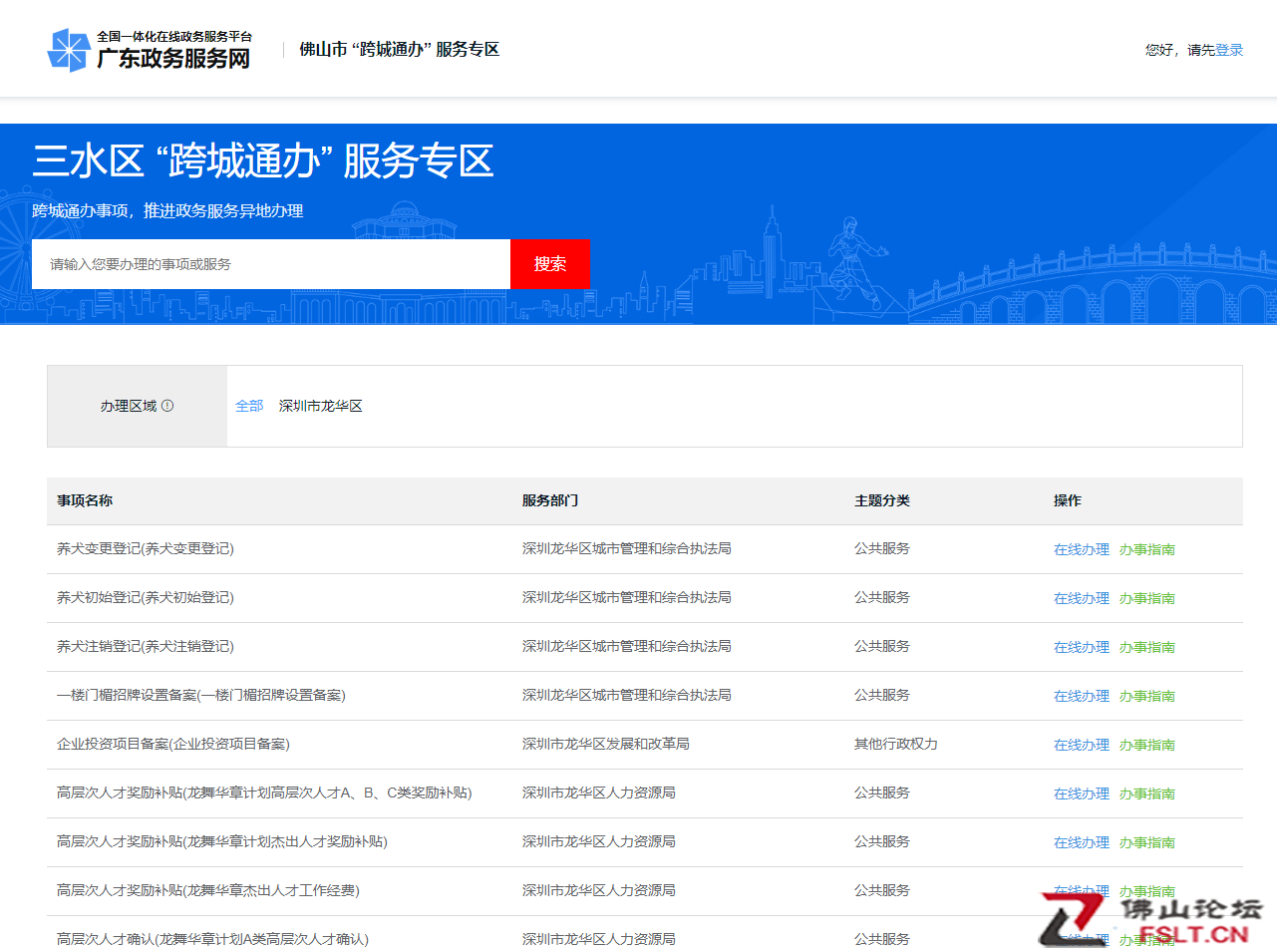Screen dimensions: 1277x952
Task: Open 在线办理 for 养犬变更登记
Action: click(x=1081, y=548)
